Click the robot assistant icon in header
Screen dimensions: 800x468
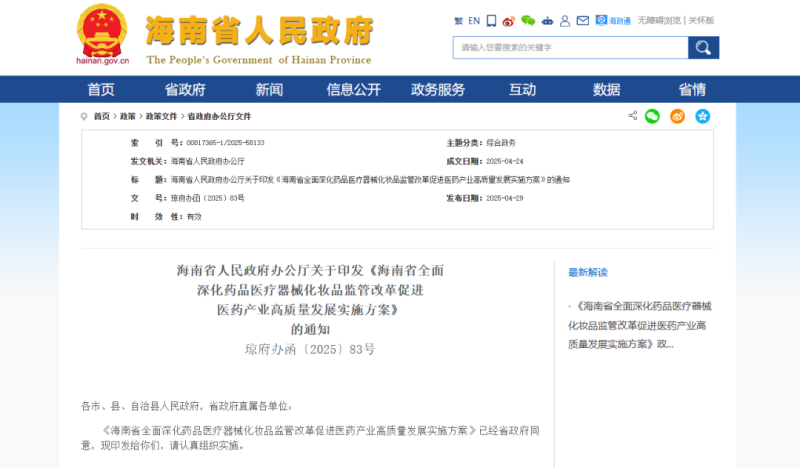click(x=546, y=20)
